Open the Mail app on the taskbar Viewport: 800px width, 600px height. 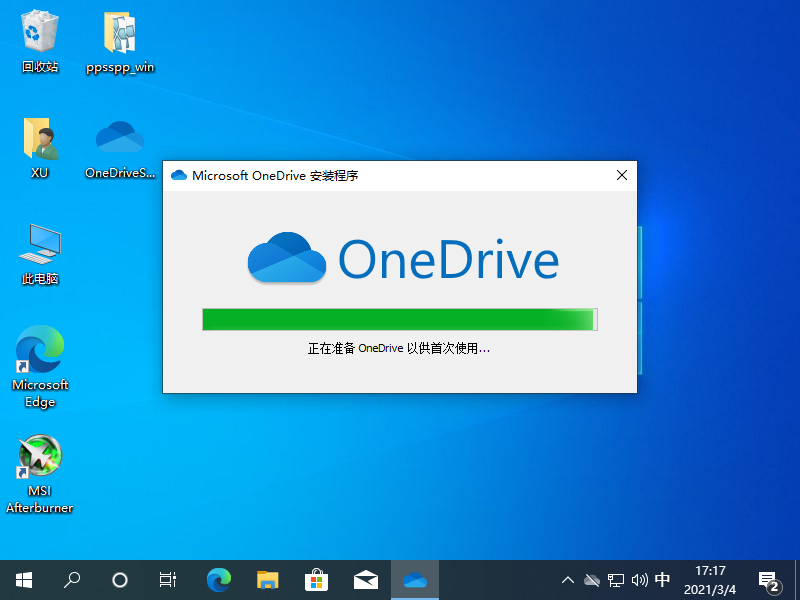[x=366, y=580]
